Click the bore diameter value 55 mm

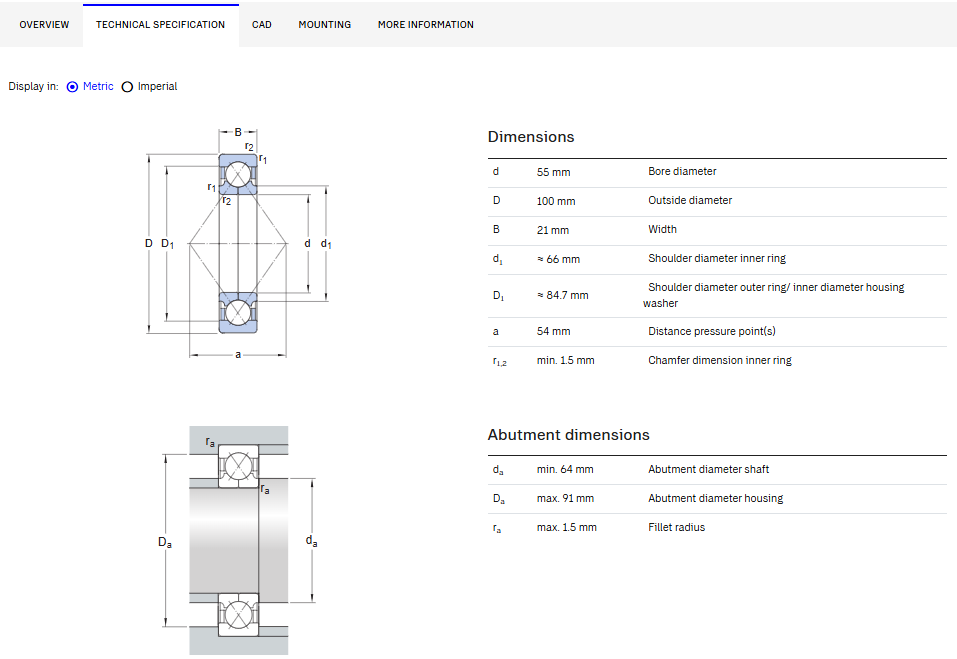554,172
